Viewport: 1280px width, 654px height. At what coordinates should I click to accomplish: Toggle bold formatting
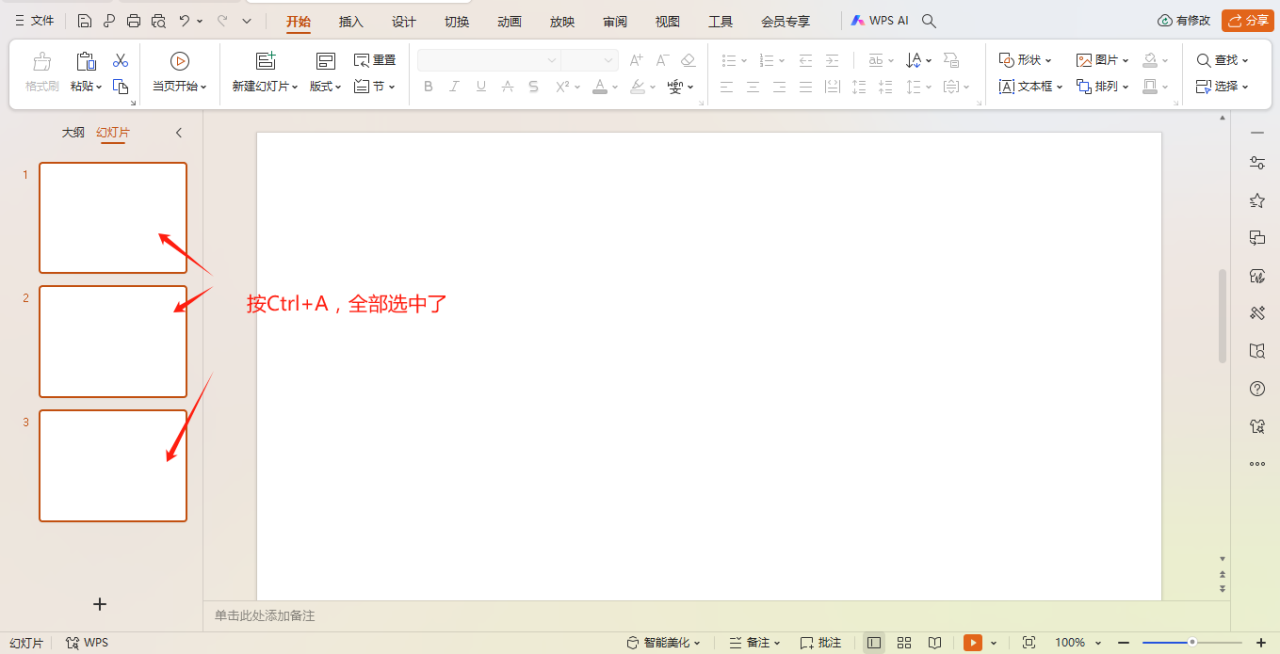[x=428, y=86]
